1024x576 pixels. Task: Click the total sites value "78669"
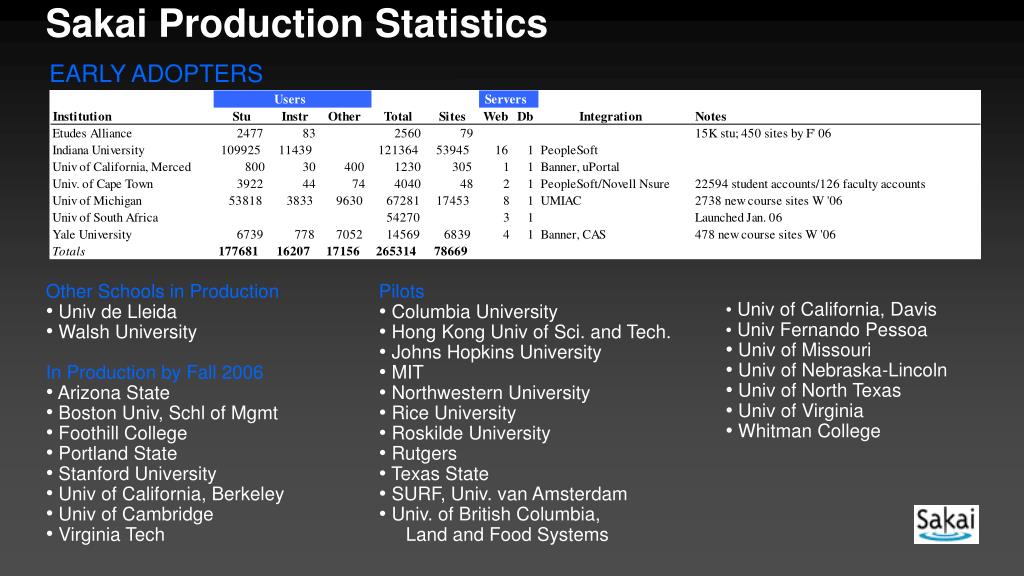click(x=451, y=251)
